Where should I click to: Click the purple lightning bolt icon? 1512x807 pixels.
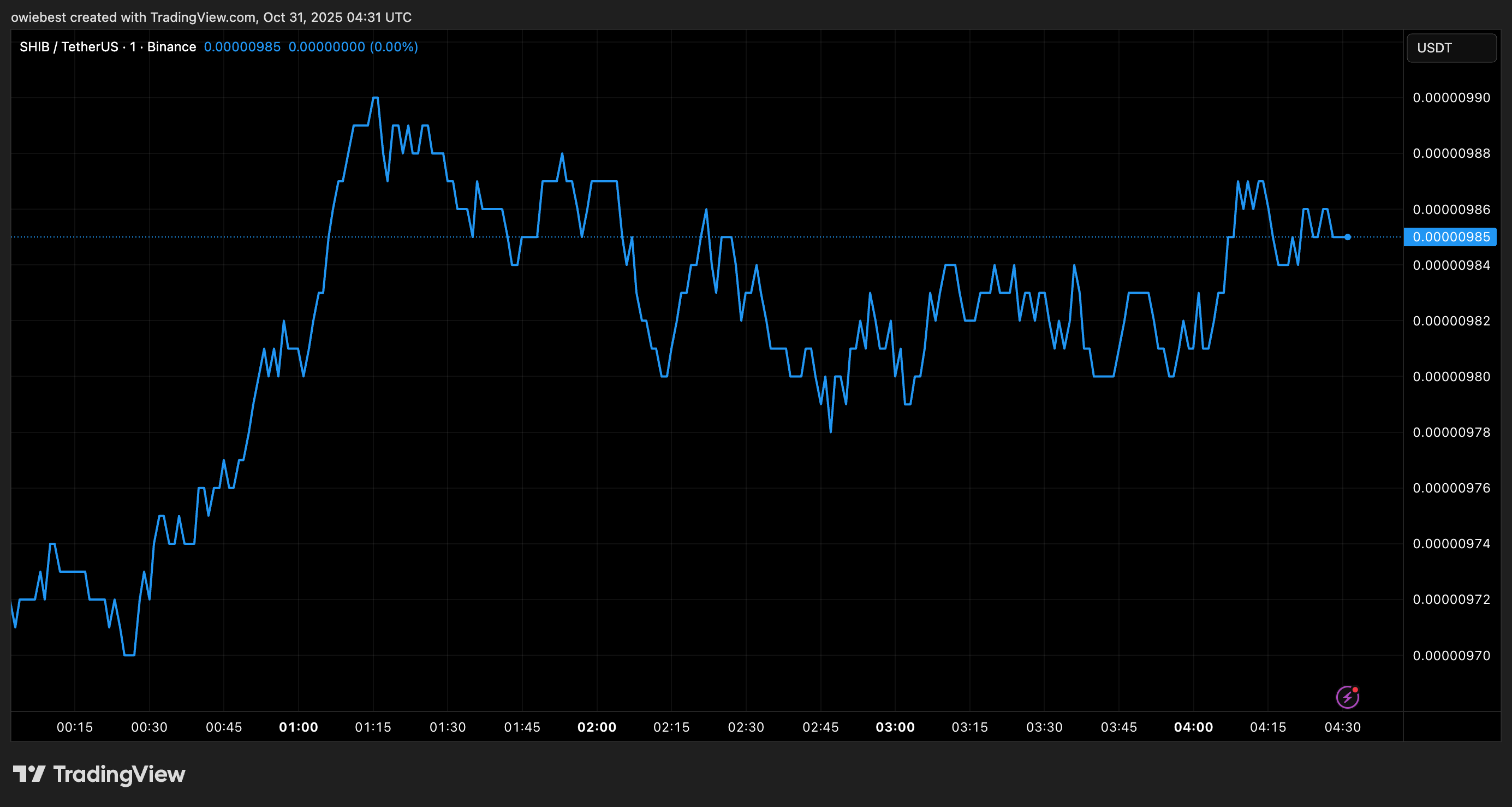[x=1347, y=697]
